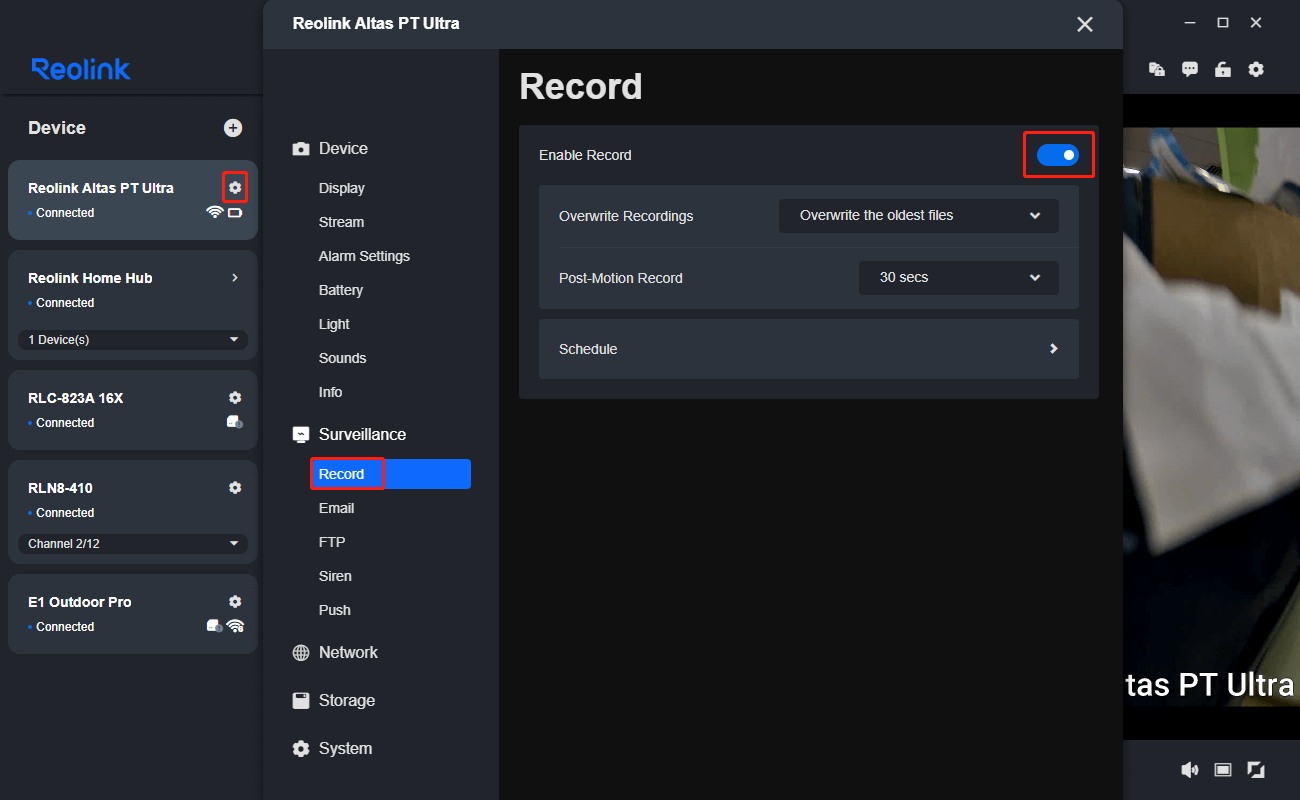Open the Light settings page
Image resolution: width=1300 pixels, height=800 pixels.
point(335,324)
